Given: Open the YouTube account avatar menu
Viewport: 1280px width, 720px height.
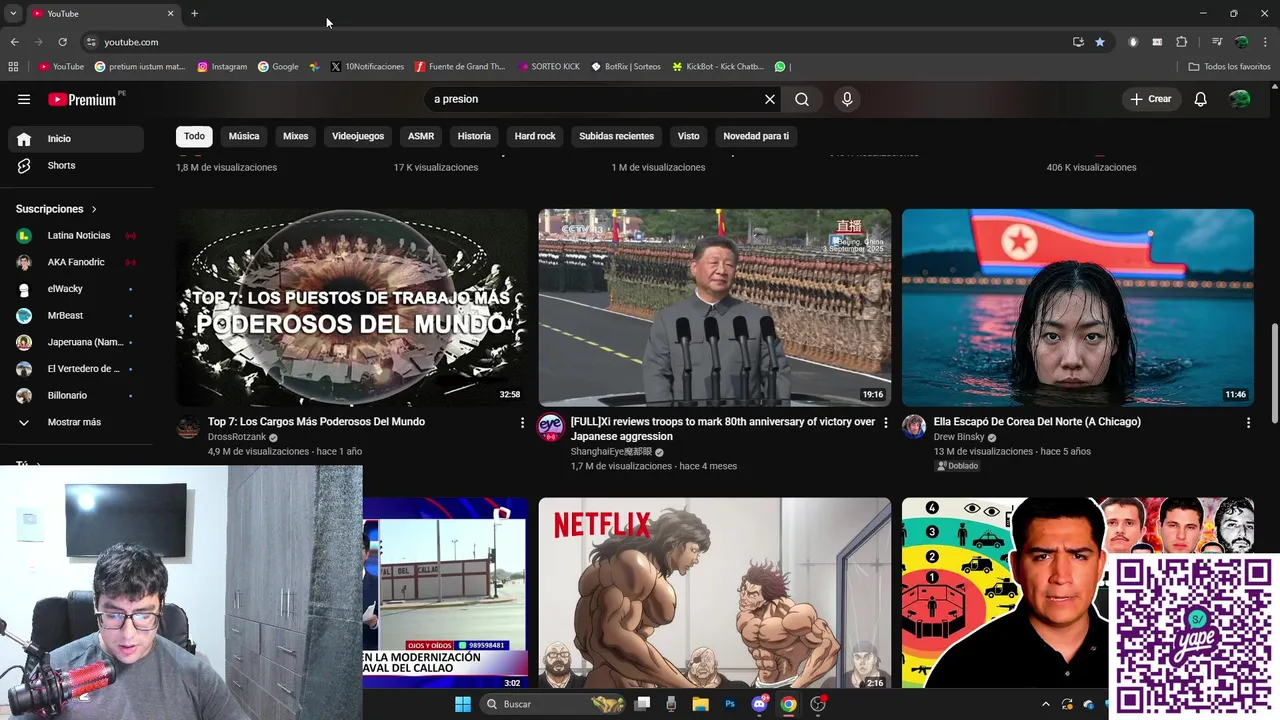Looking at the screenshot, I should [1240, 99].
